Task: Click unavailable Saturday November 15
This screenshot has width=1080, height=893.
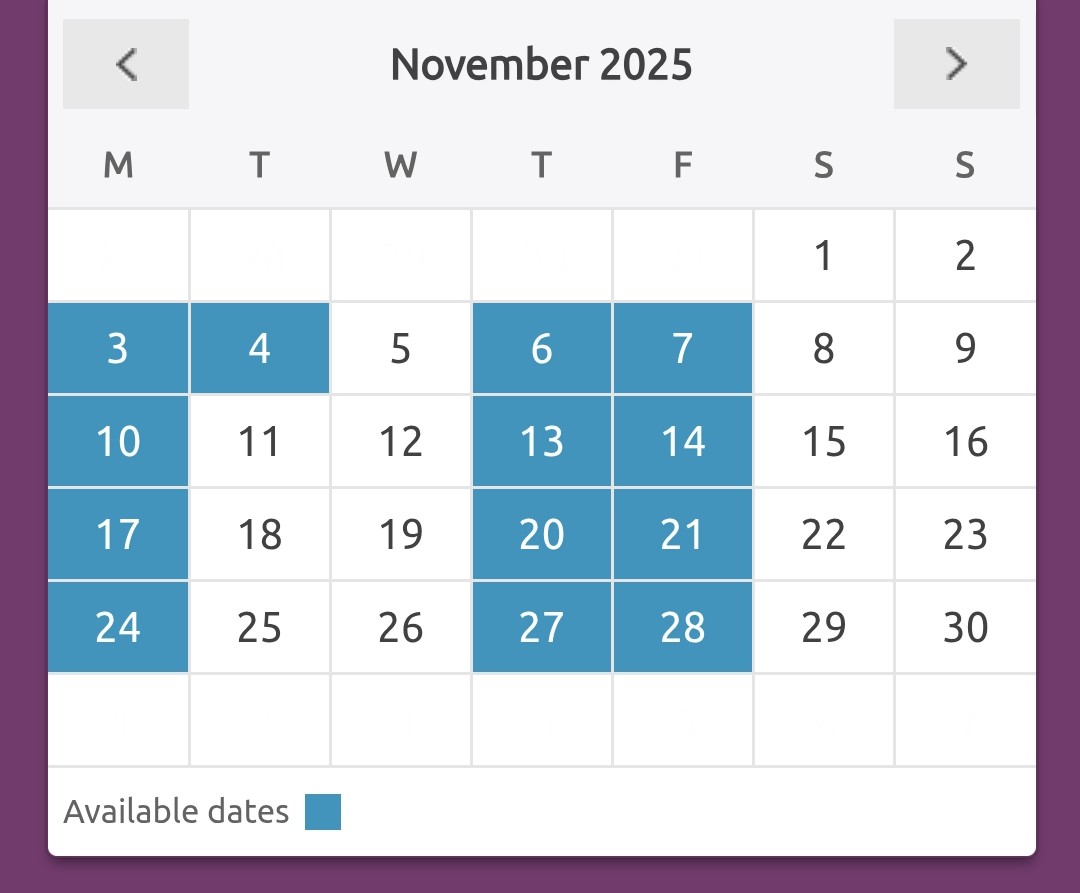Action: (824, 441)
